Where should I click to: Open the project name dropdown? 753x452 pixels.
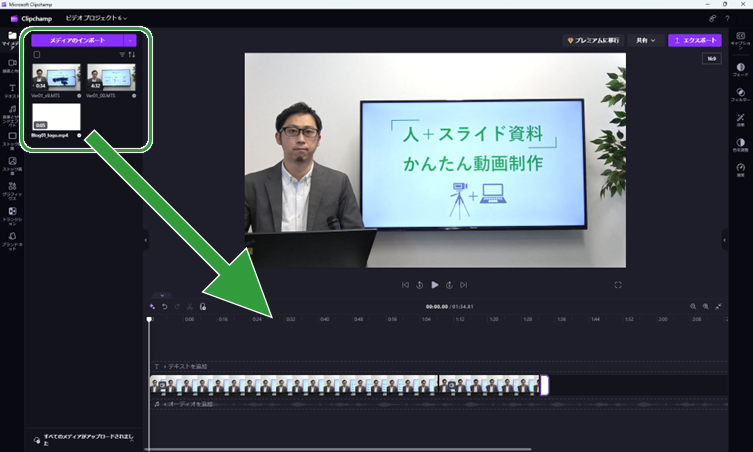tap(96, 18)
